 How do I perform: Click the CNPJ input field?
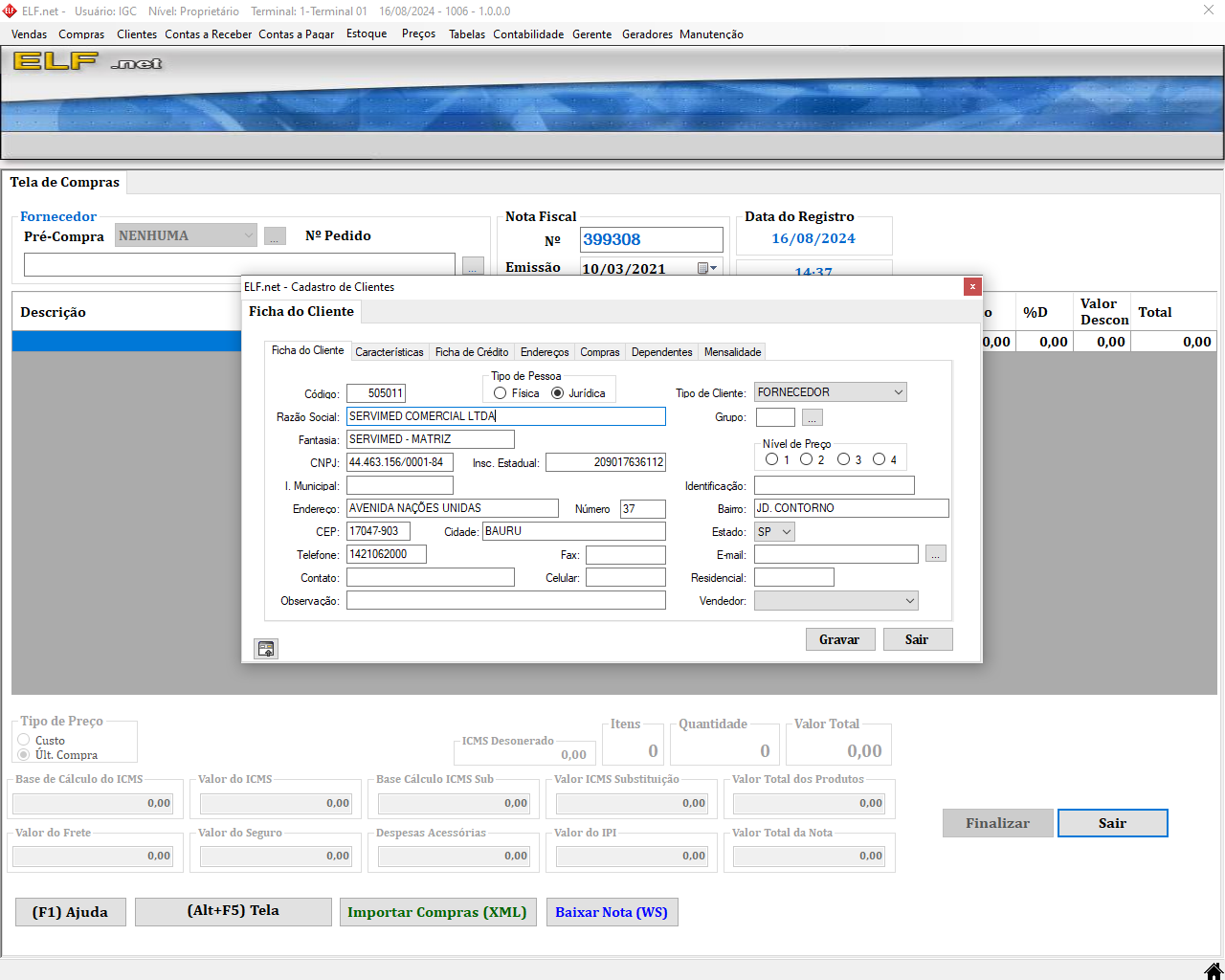pyautogui.click(x=400, y=462)
